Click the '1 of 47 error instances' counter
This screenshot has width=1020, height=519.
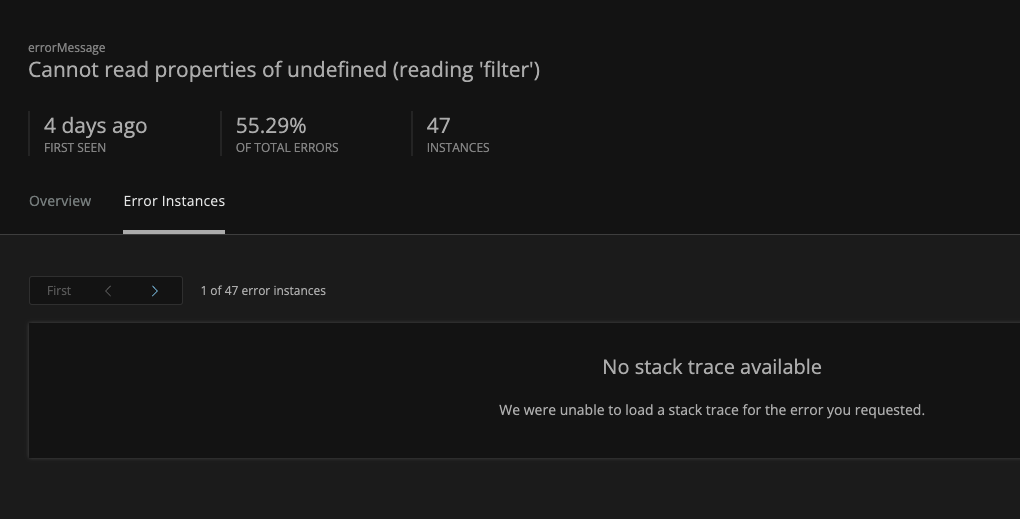pyautogui.click(x=263, y=291)
